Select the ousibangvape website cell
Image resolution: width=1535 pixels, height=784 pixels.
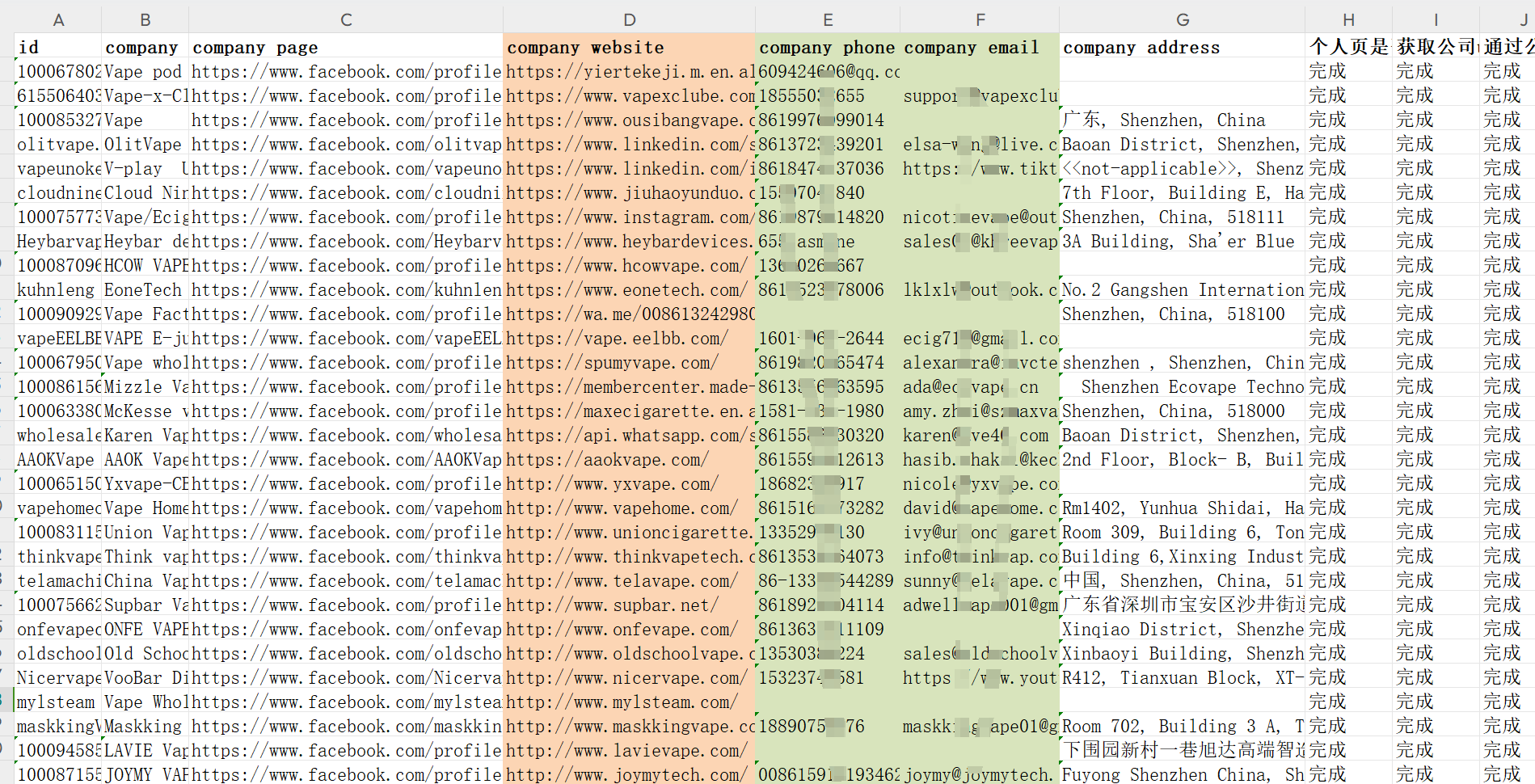click(630, 120)
